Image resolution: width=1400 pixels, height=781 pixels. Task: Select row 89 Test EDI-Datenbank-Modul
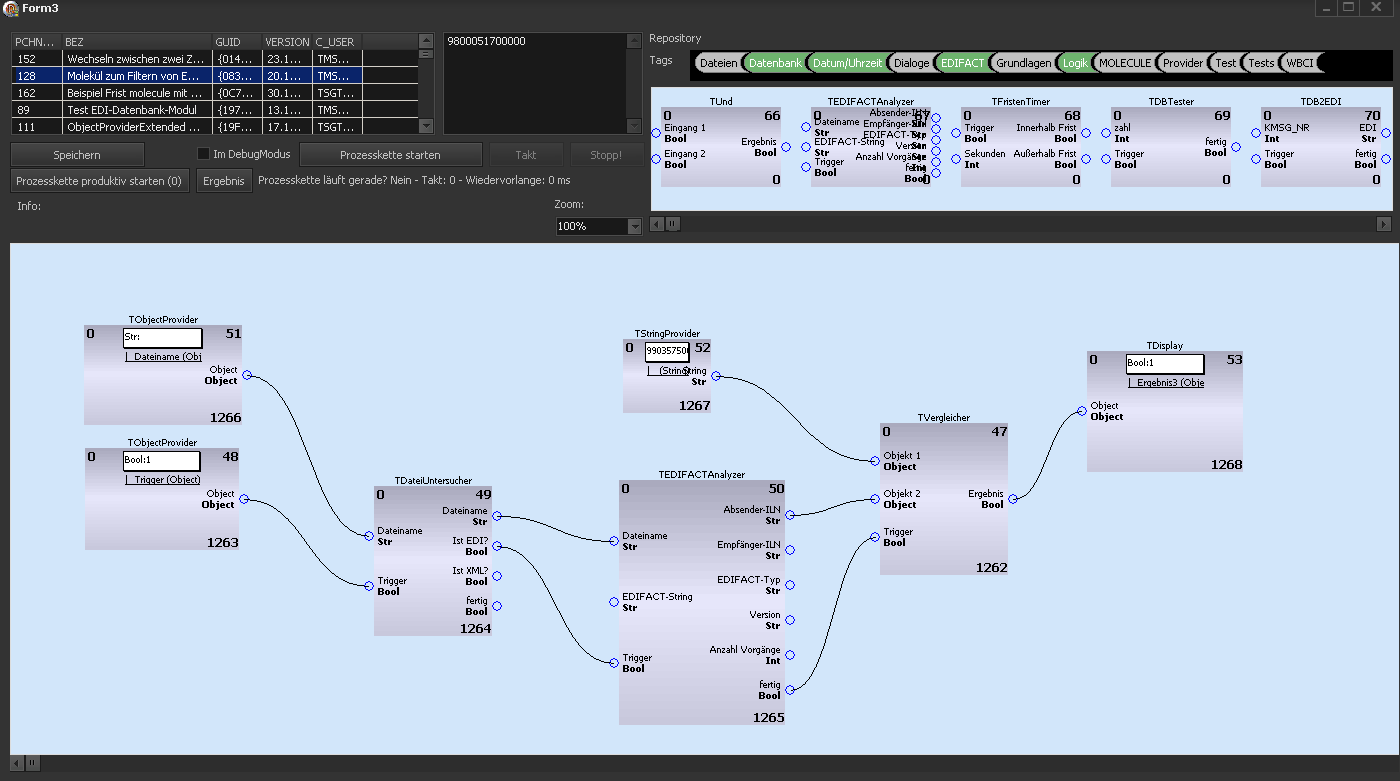tap(214, 110)
